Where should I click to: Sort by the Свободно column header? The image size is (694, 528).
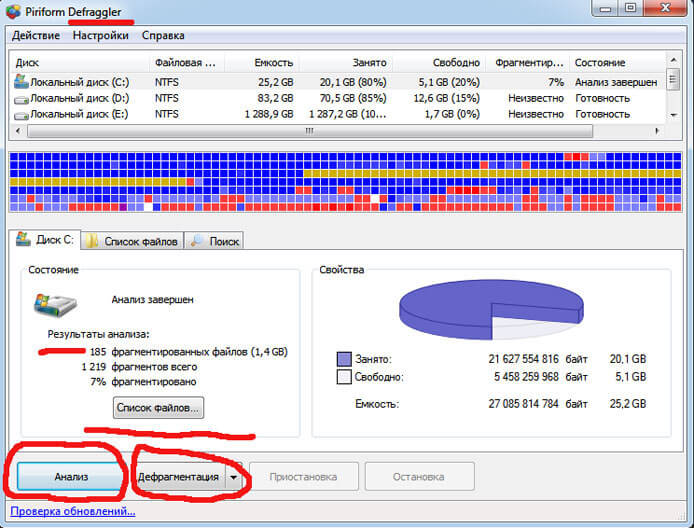click(439, 63)
